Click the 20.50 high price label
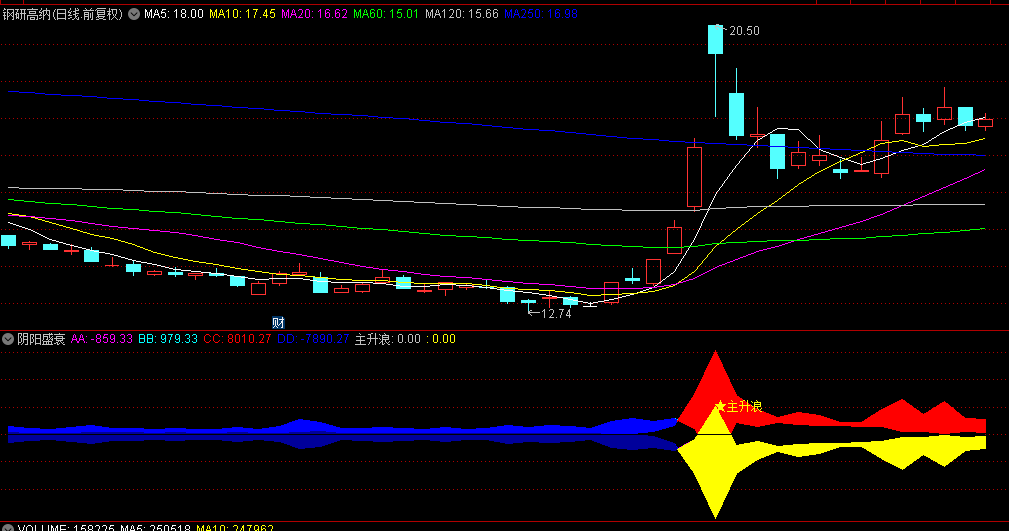The image size is (1009, 531). coord(744,31)
